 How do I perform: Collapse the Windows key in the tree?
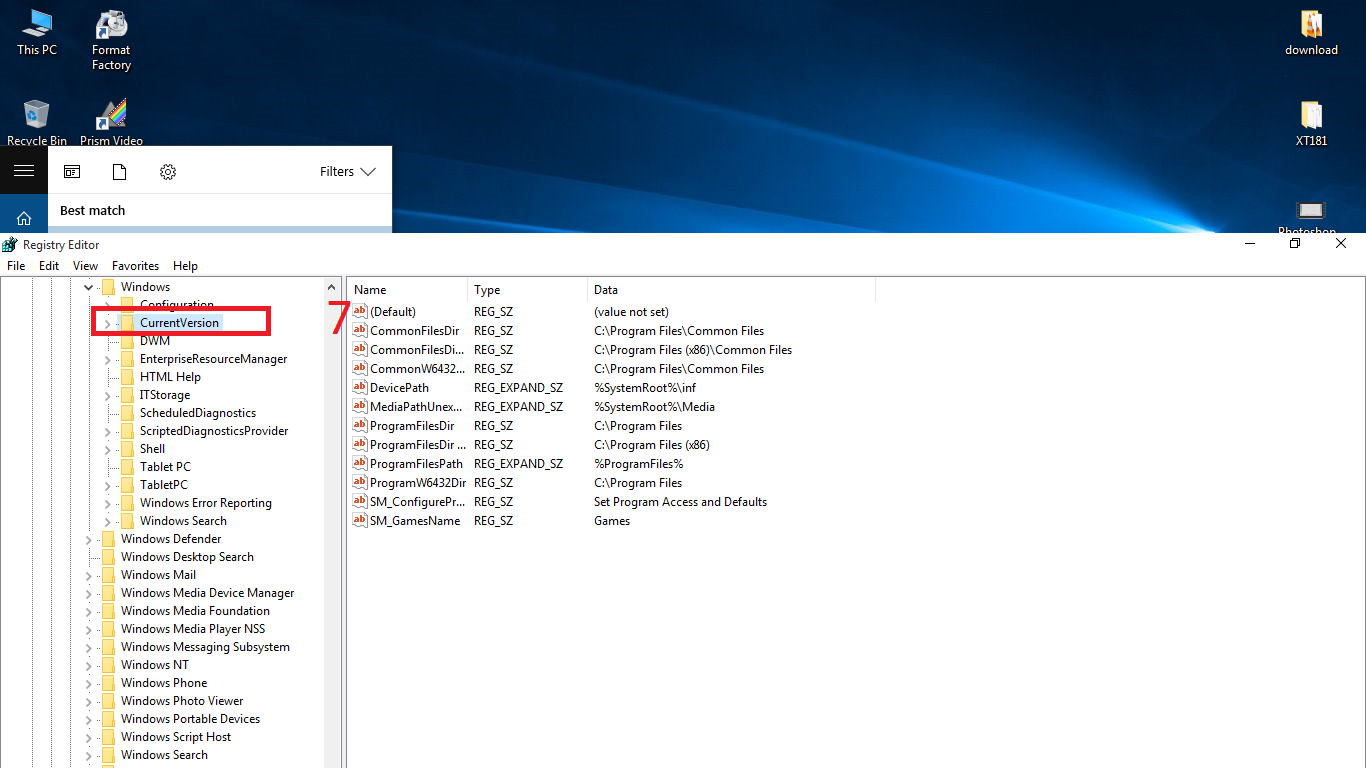tap(89, 288)
